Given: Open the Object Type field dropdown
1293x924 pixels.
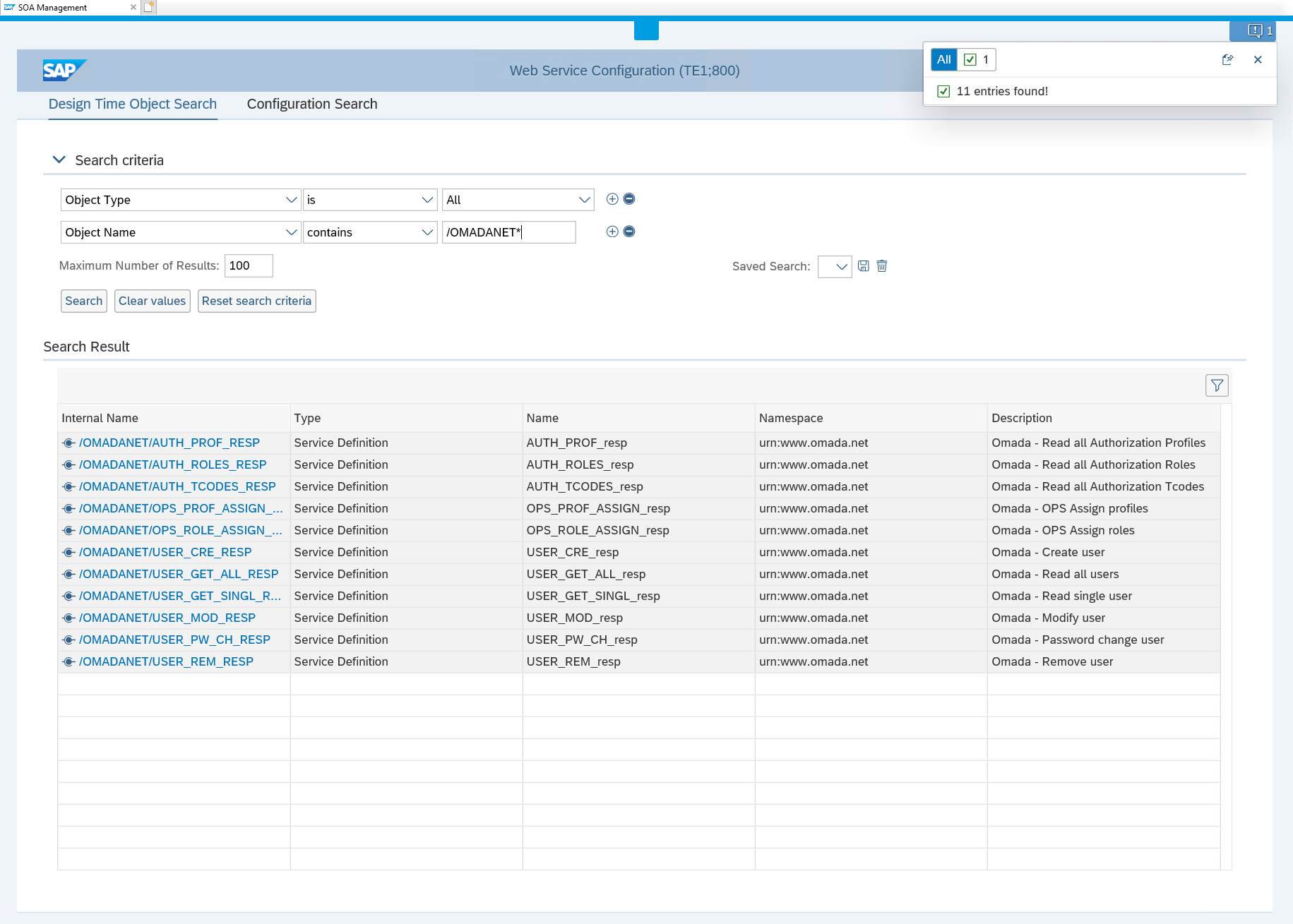Looking at the screenshot, I should 291,200.
